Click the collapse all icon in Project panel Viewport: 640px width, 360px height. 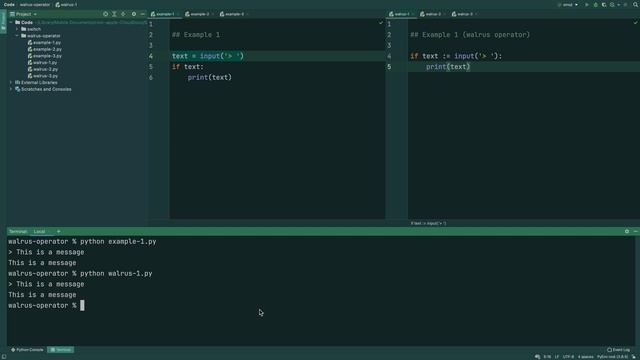[123, 14]
